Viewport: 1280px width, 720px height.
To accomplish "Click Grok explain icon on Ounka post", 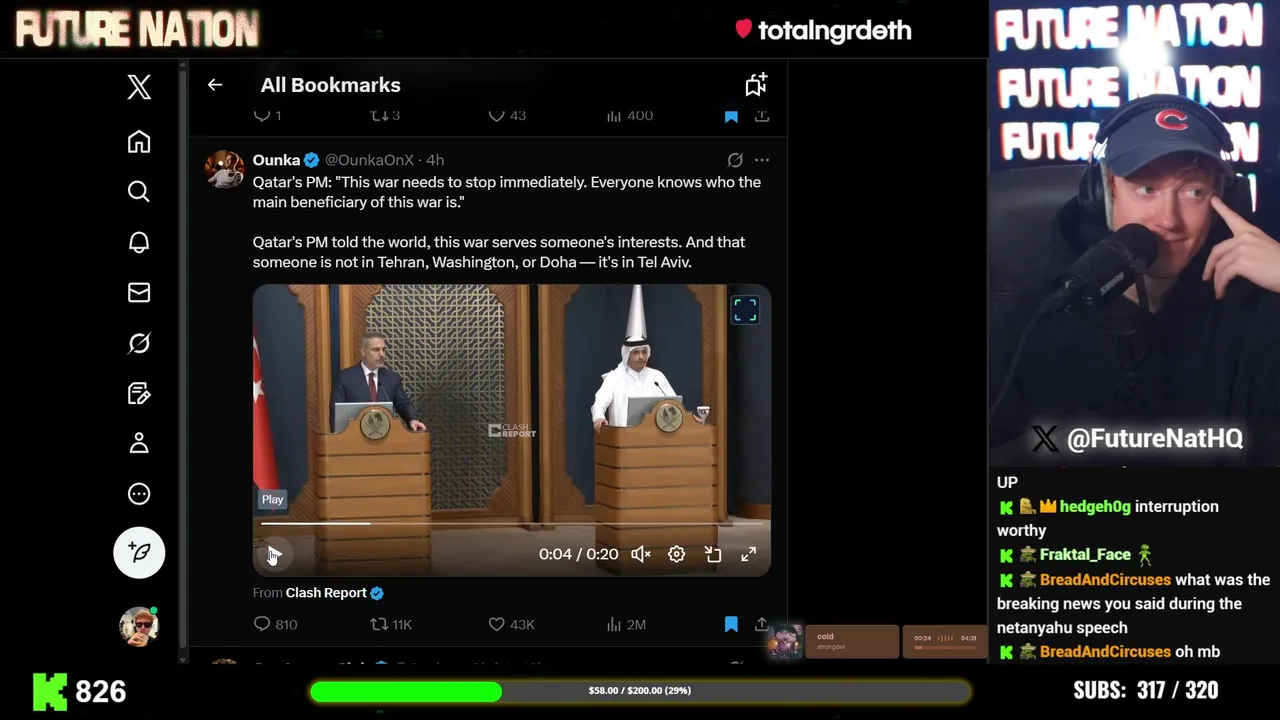I will (735, 160).
